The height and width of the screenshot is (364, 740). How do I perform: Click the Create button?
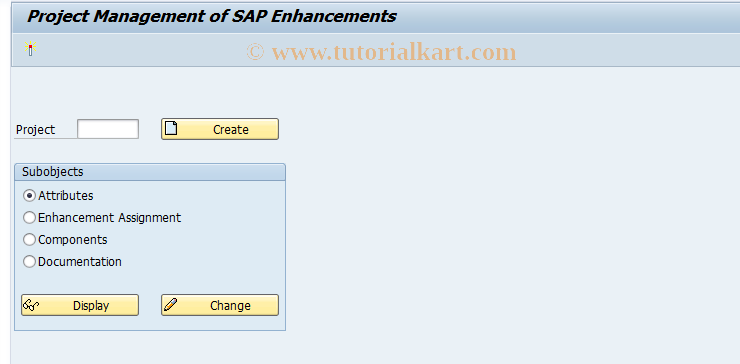pos(220,129)
